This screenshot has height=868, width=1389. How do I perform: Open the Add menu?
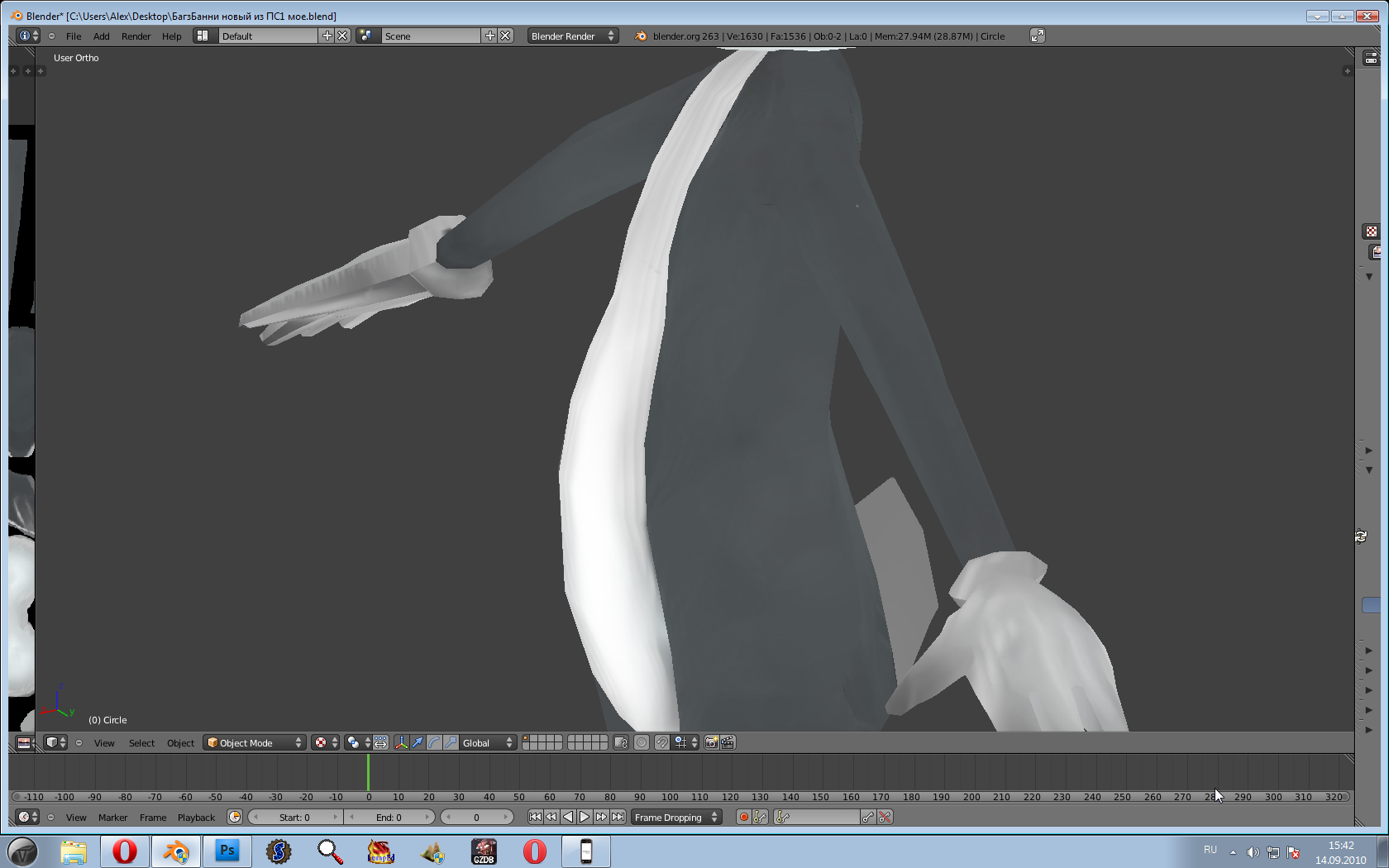point(102,36)
